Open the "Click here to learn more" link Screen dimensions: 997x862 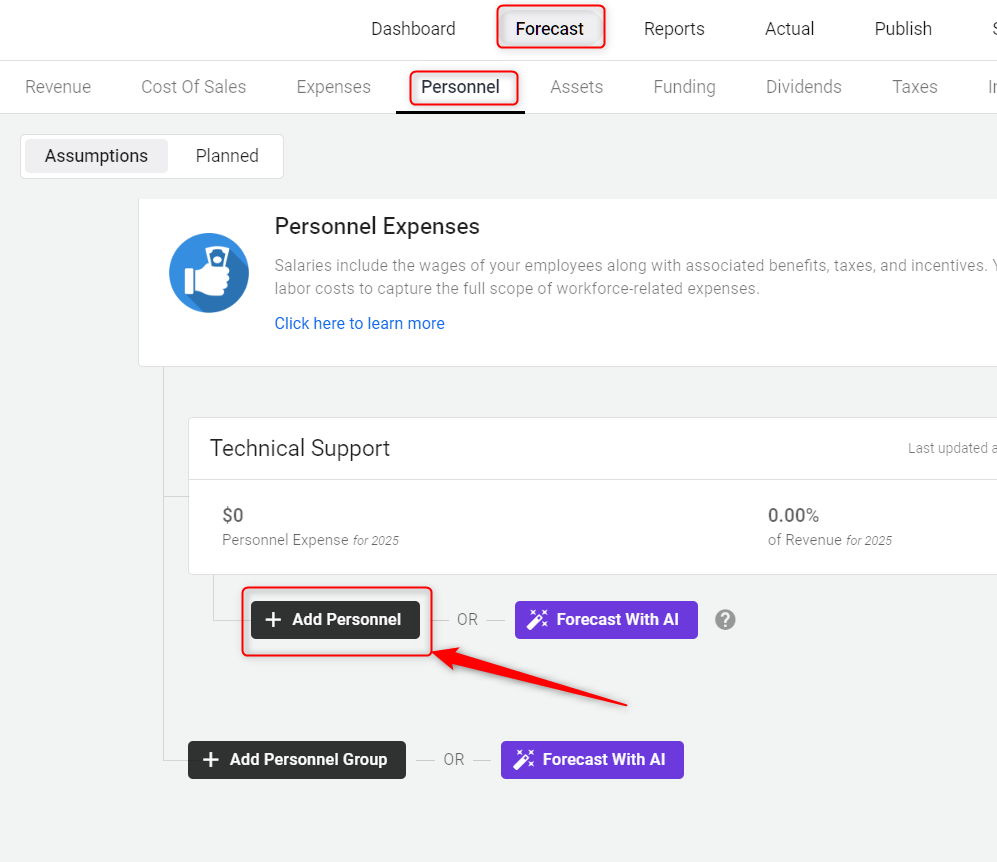[x=360, y=323]
